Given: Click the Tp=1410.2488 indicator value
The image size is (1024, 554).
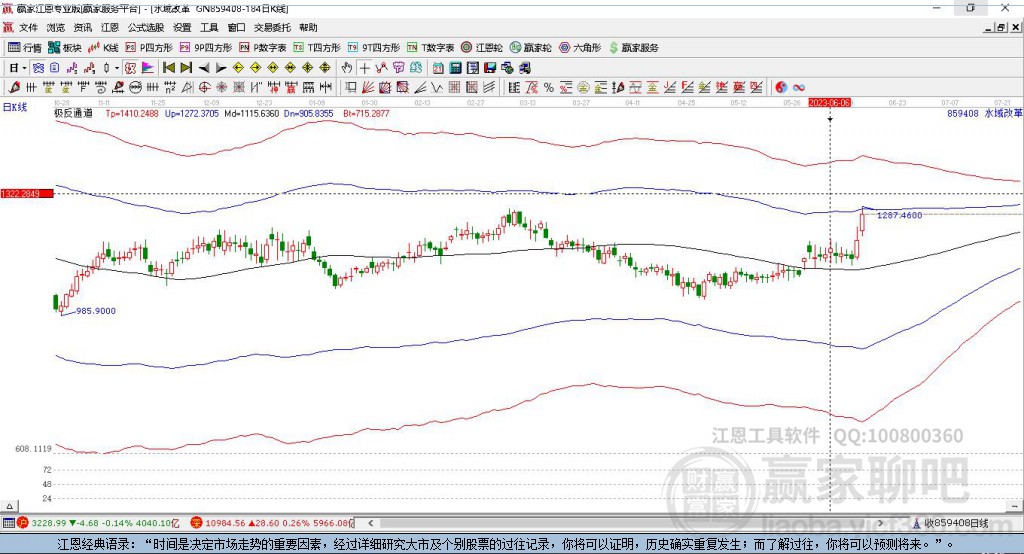Looking at the screenshot, I should (132, 113).
